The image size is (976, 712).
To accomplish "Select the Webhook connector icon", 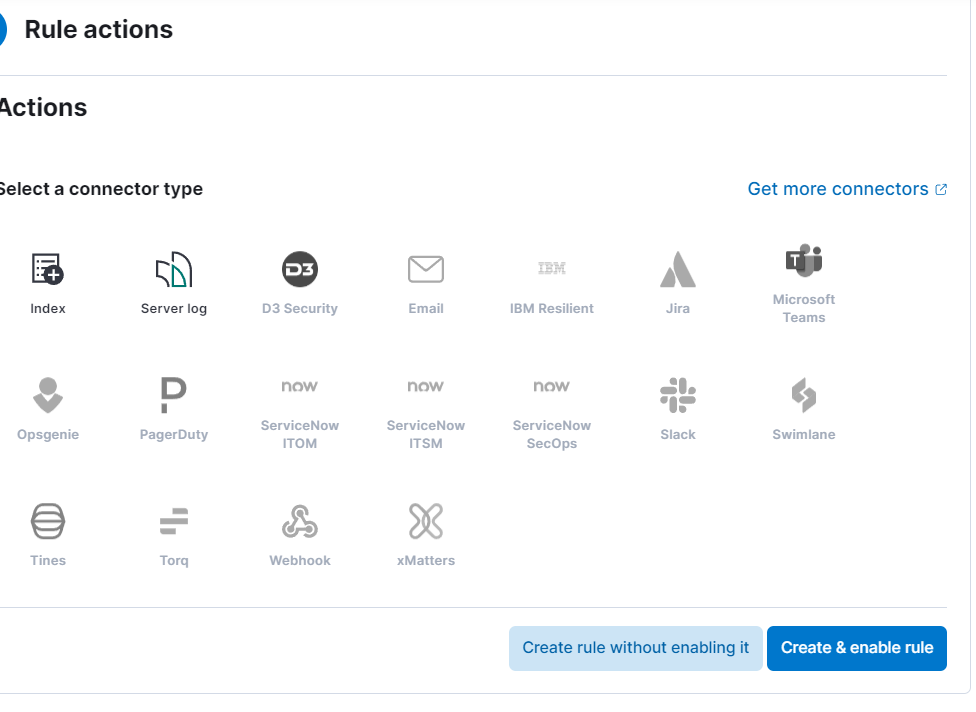I will pos(299,521).
